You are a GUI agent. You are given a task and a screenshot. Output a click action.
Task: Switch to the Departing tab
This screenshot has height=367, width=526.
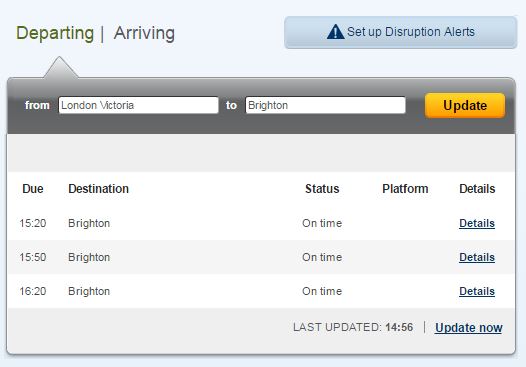(55, 33)
